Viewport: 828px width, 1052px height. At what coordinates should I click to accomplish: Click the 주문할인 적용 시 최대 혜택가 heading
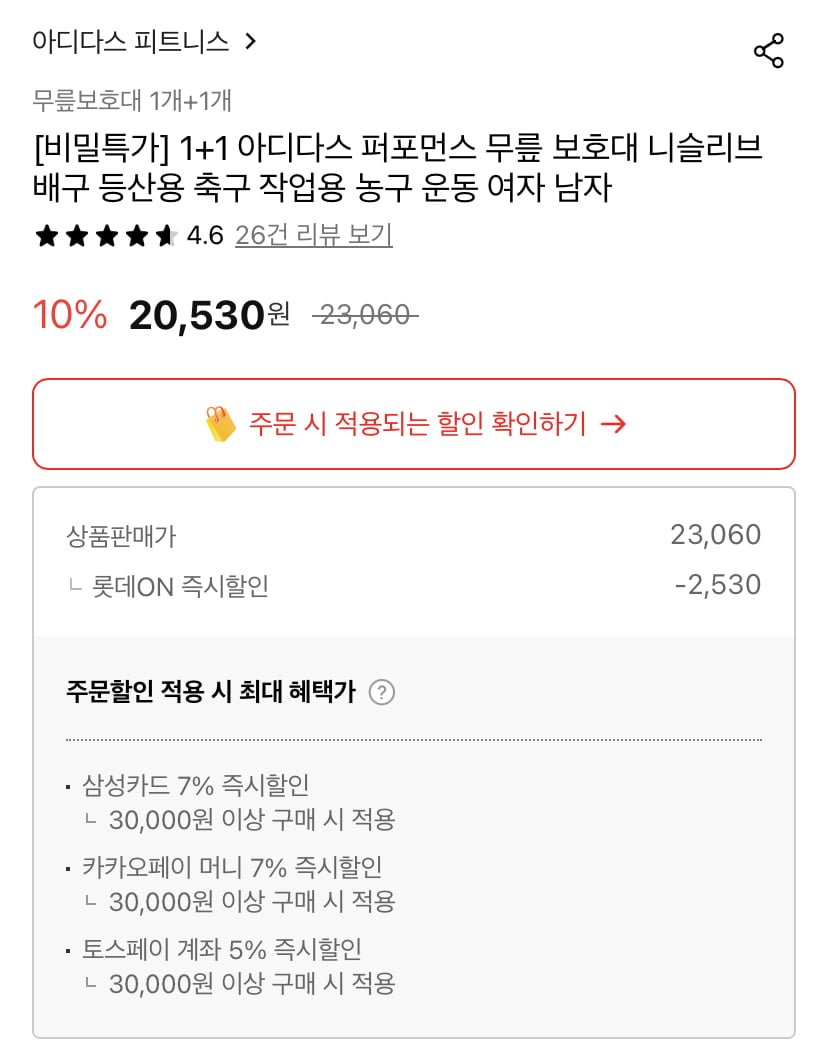210,692
